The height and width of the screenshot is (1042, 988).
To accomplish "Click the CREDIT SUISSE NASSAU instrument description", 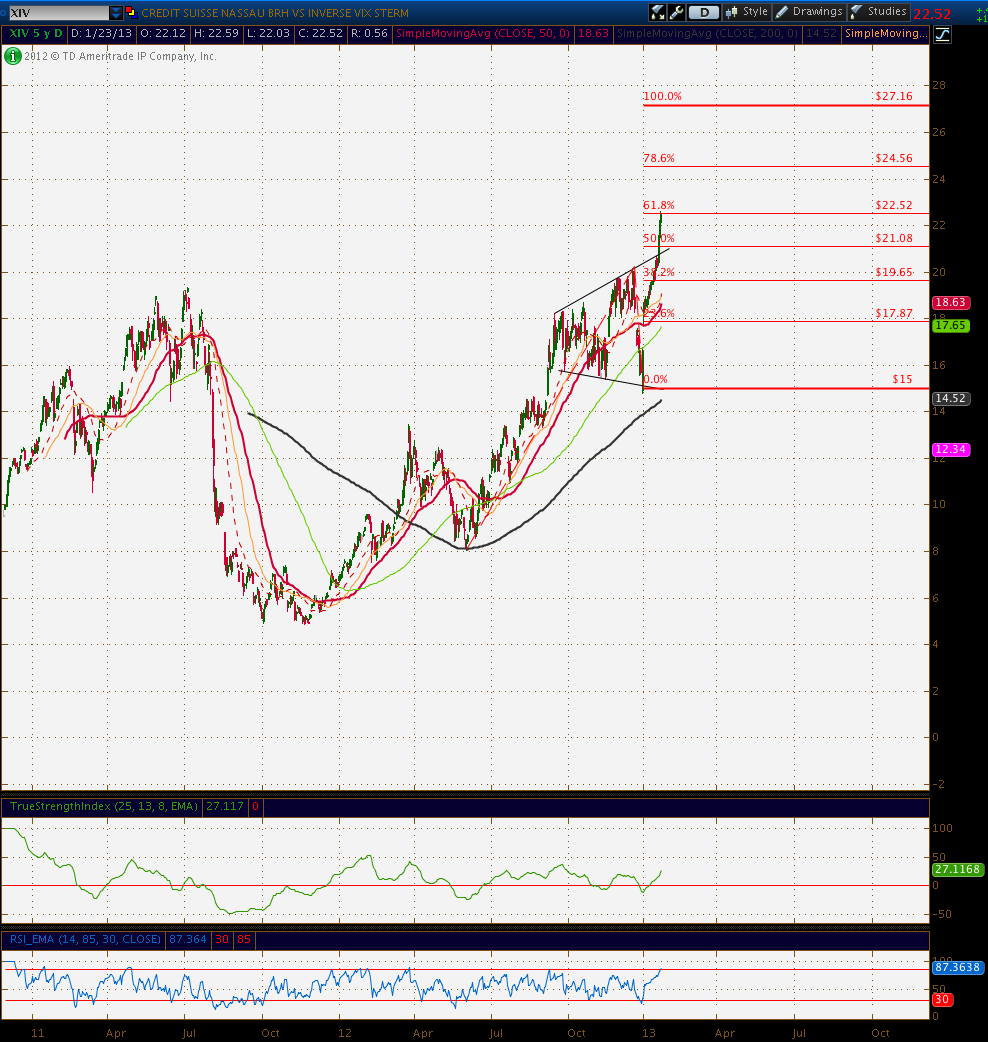I will (275, 13).
